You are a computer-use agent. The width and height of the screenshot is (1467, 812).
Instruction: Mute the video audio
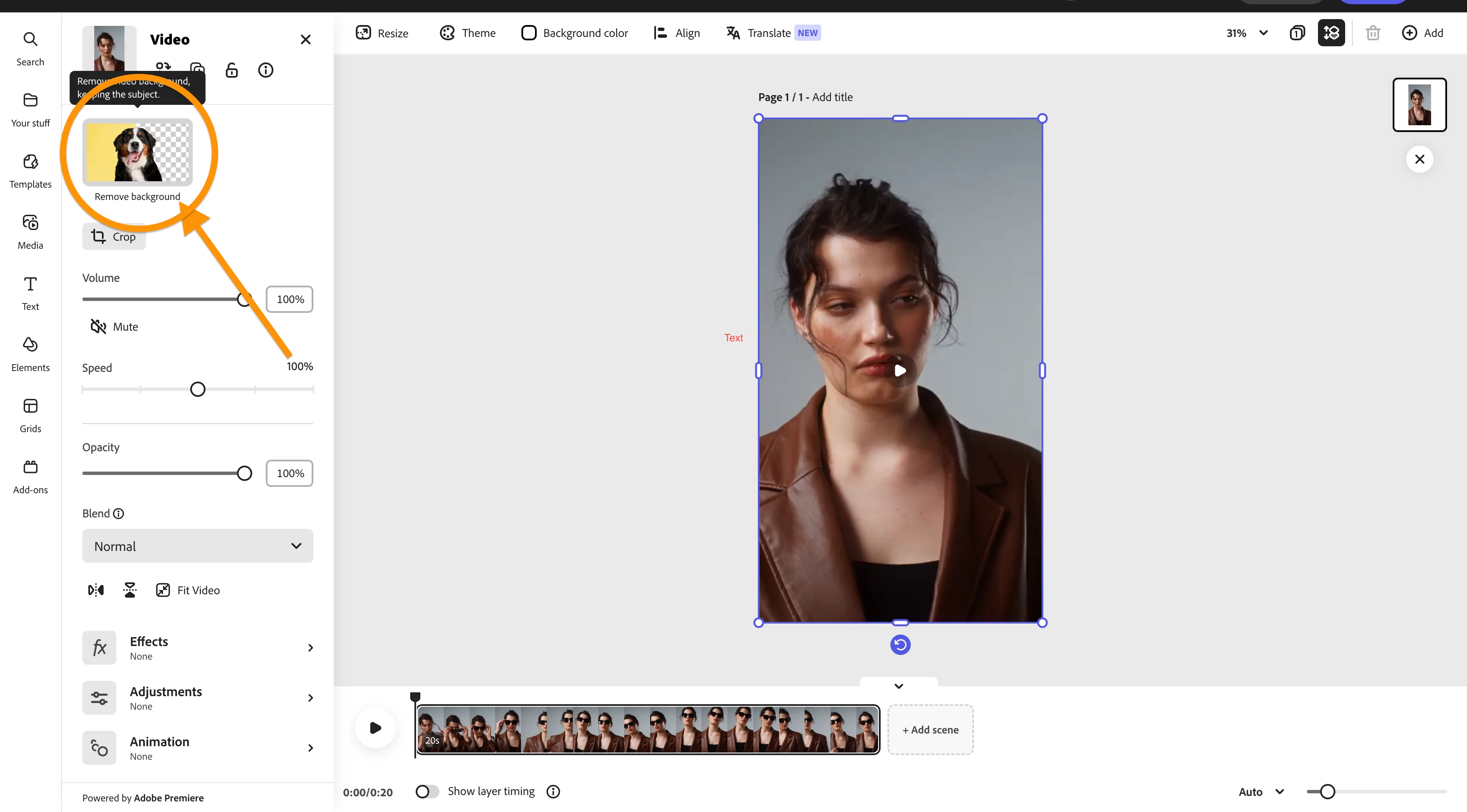point(114,326)
